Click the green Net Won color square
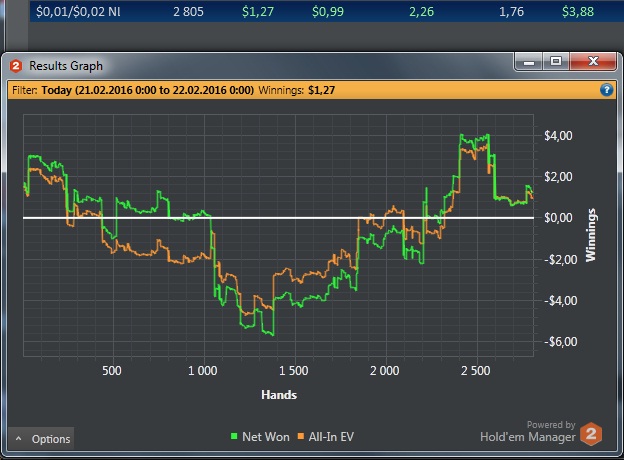 point(234,437)
